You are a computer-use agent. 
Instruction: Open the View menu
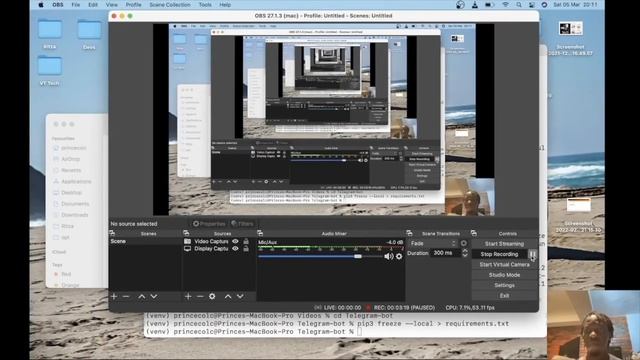[x=111, y=5]
